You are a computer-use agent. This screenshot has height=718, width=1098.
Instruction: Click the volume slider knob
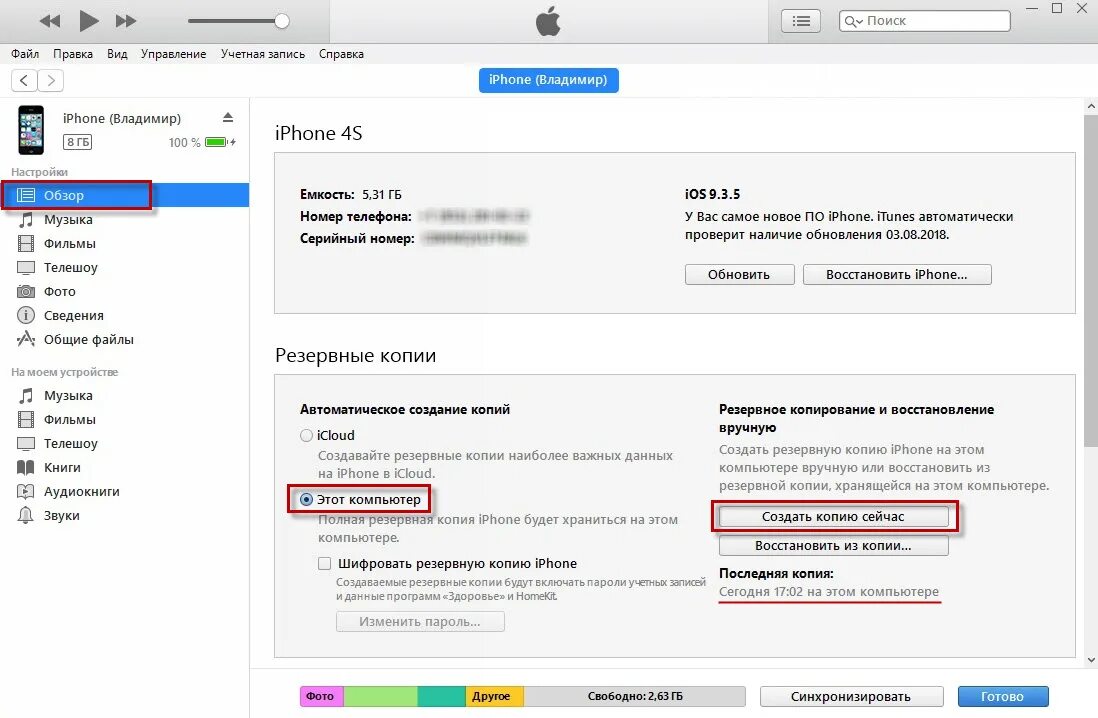click(x=282, y=21)
